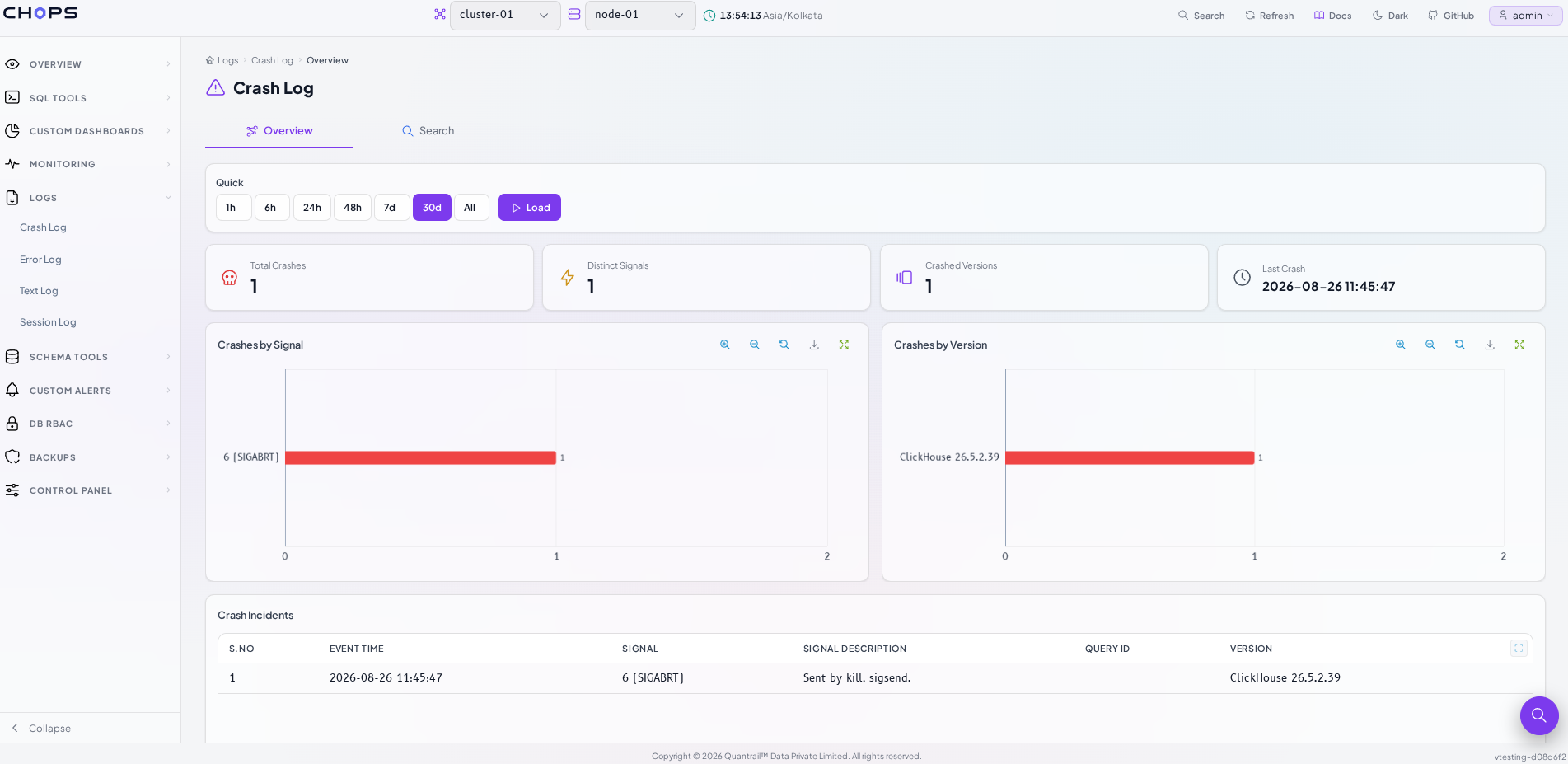Click the Crashed Versions icon
Screen dimensions: 1568x764
(904, 278)
